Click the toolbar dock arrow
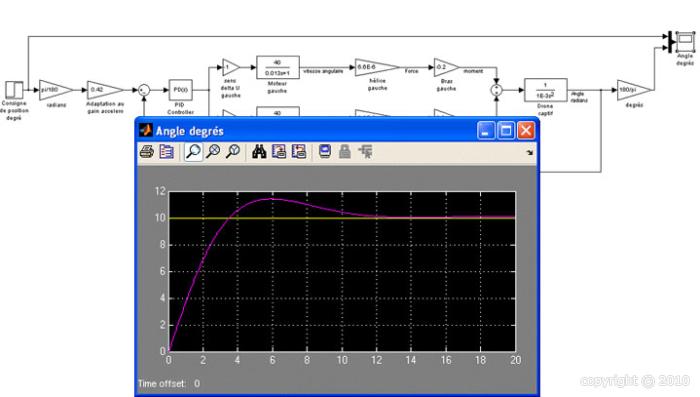The width and height of the screenshot is (700, 397). 529,153
